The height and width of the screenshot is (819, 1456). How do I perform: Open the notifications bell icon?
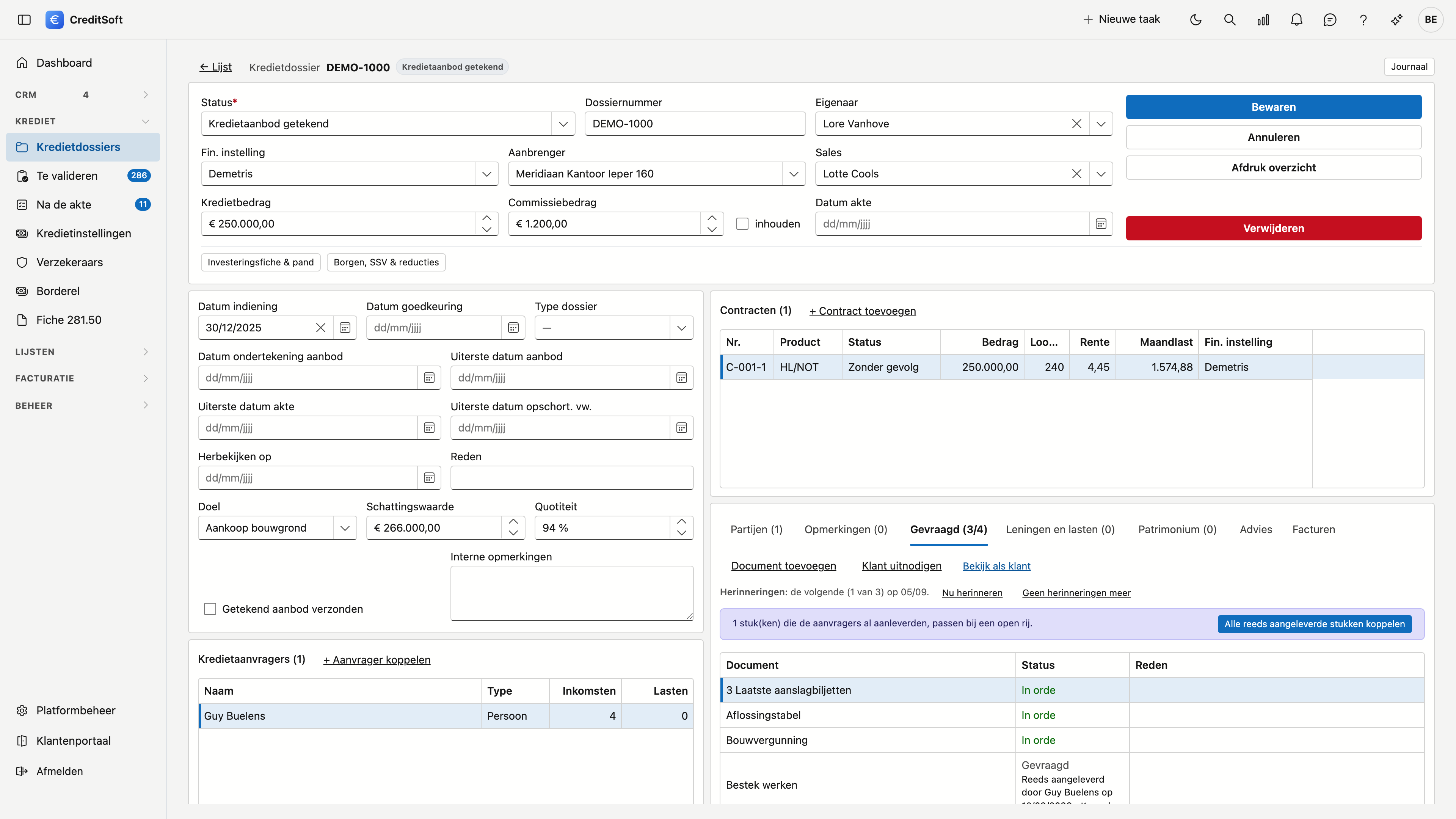pos(1297,20)
